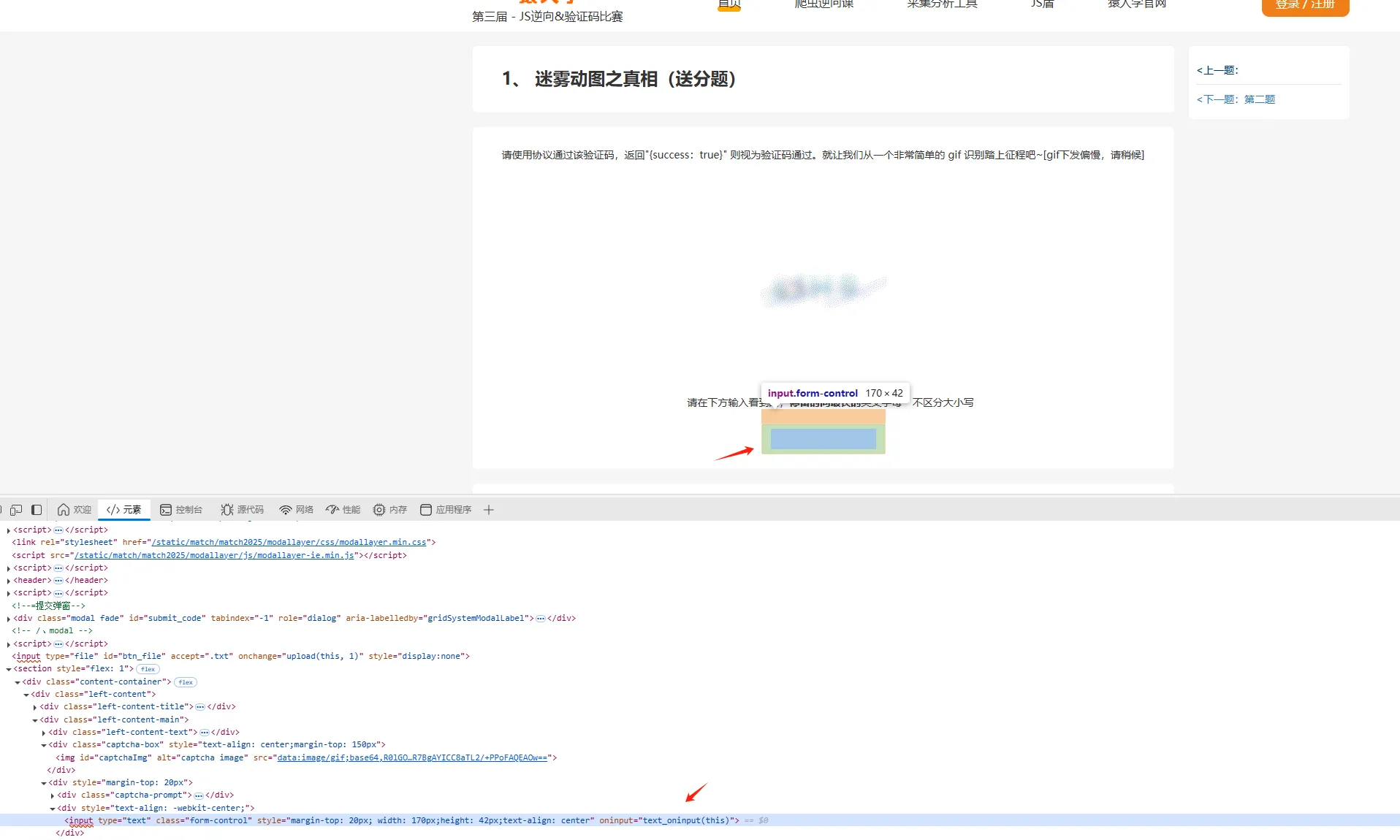Expand the submit_code modal div node
The width and height of the screenshot is (1400, 840).
(9, 619)
